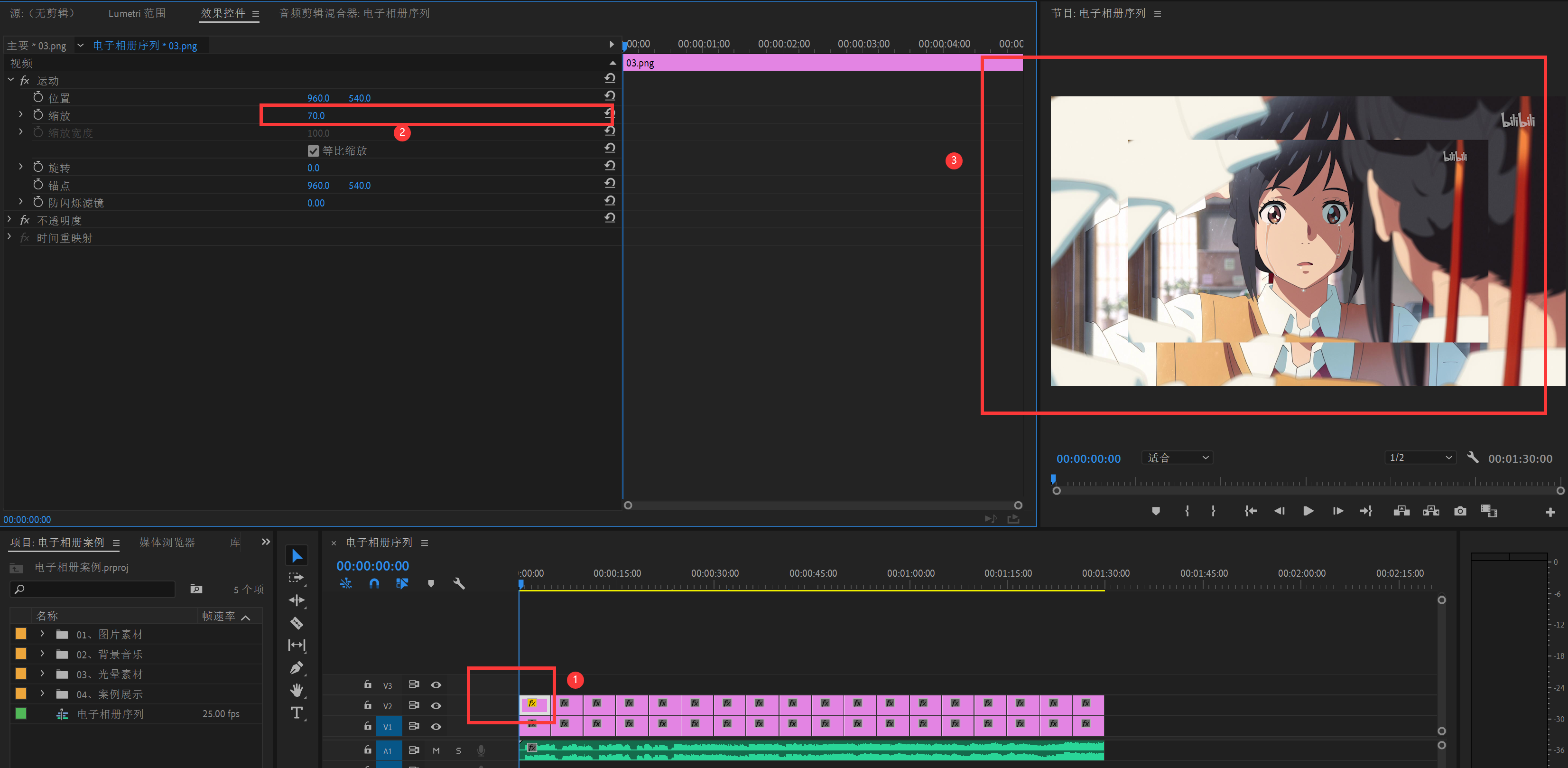The height and width of the screenshot is (768, 1568).
Task: Click the Lift button
Action: [1401, 511]
